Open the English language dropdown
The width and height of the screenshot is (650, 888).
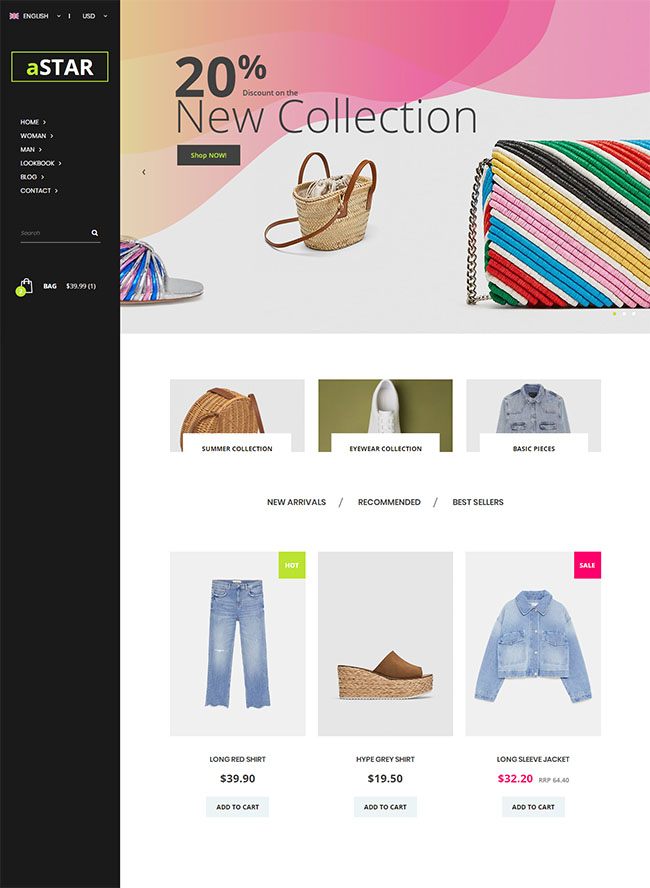coord(42,16)
